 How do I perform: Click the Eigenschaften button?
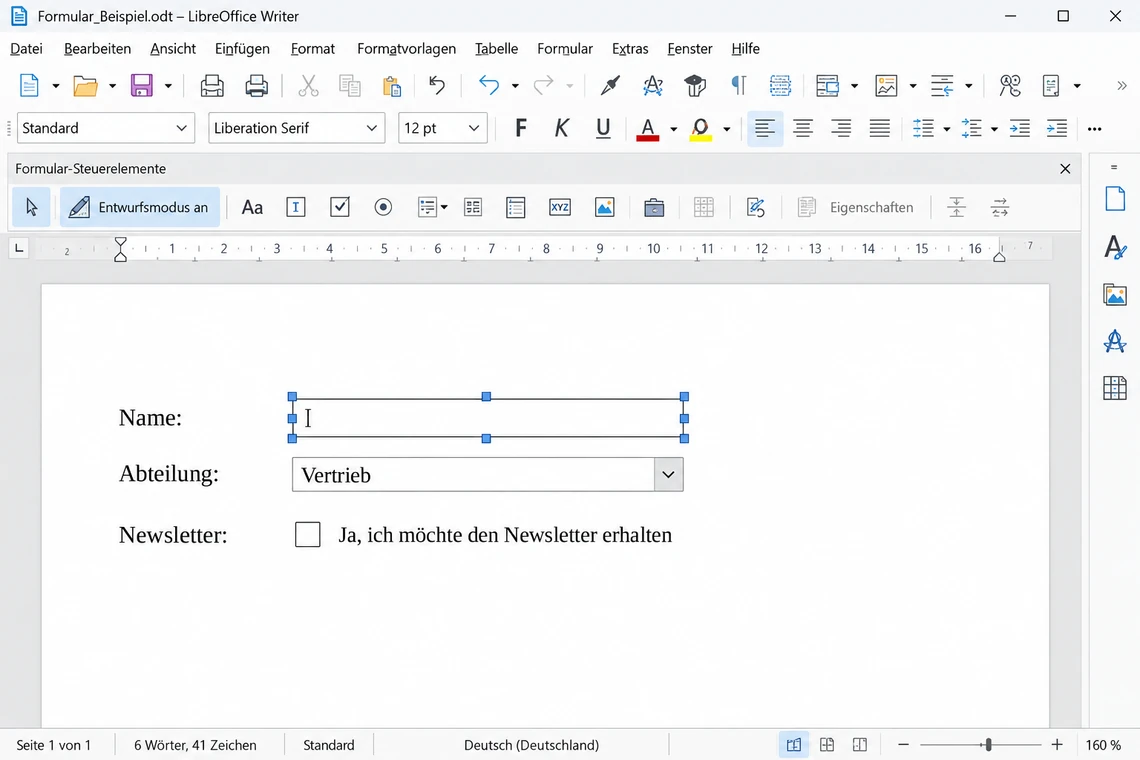[856, 207]
